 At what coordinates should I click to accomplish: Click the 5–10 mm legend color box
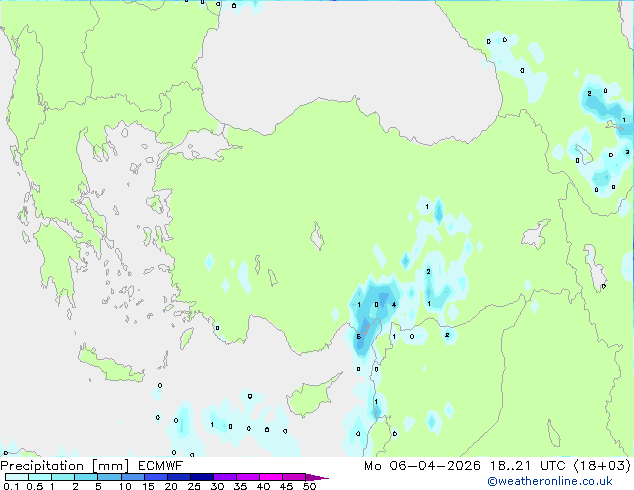click(109, 477)
